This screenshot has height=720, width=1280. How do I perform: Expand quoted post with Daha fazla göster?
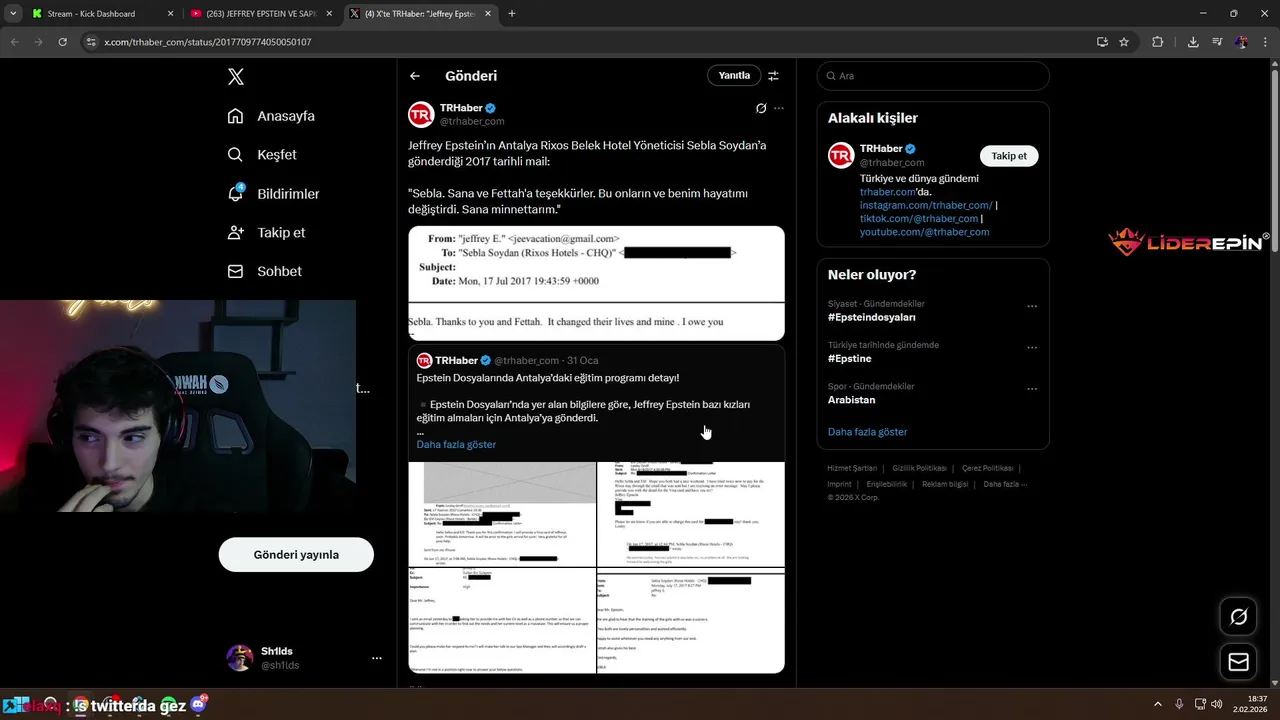[456, 444]
